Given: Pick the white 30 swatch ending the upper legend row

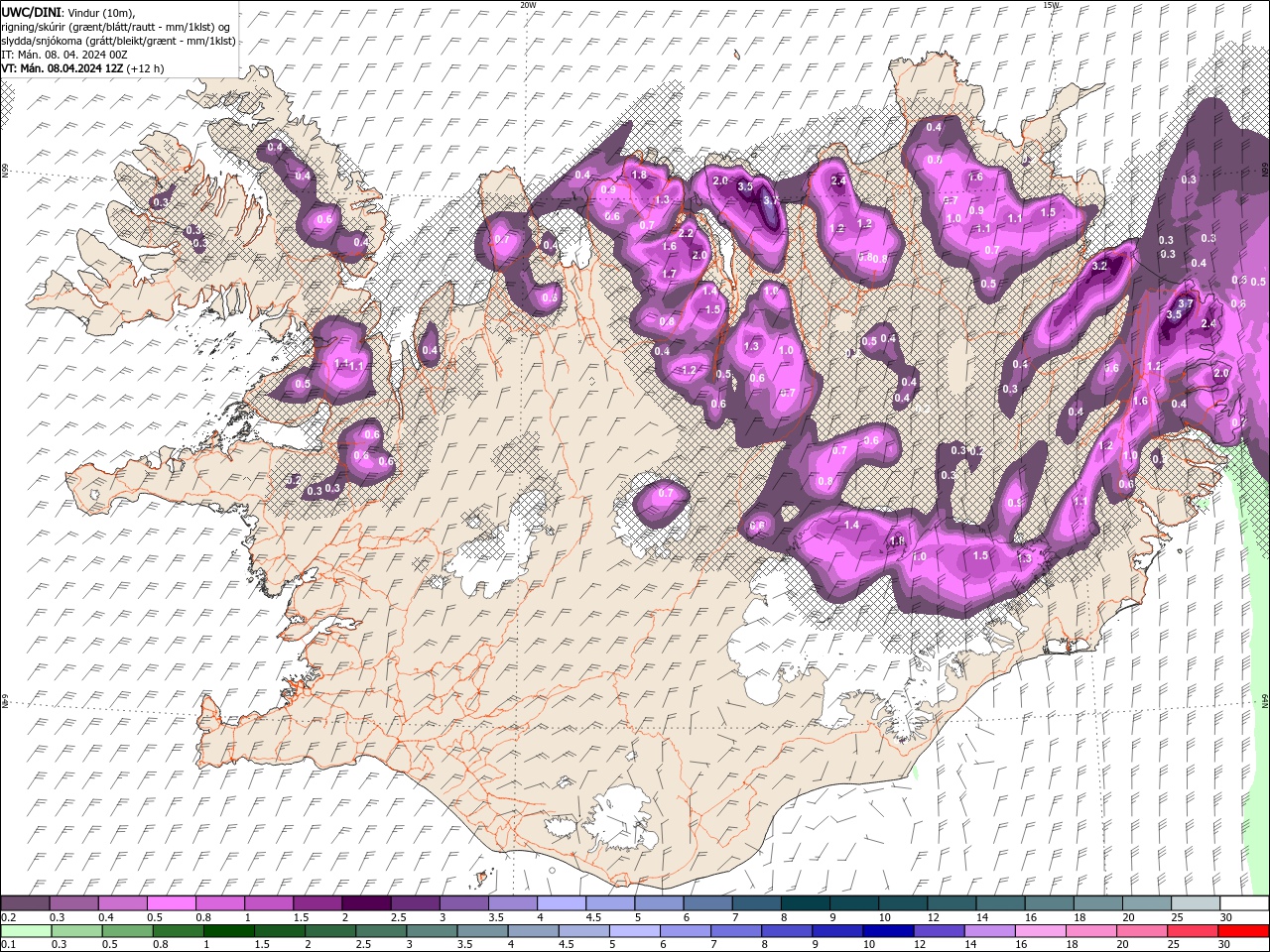Looking at the screenshot, I should click(1244, 903).
